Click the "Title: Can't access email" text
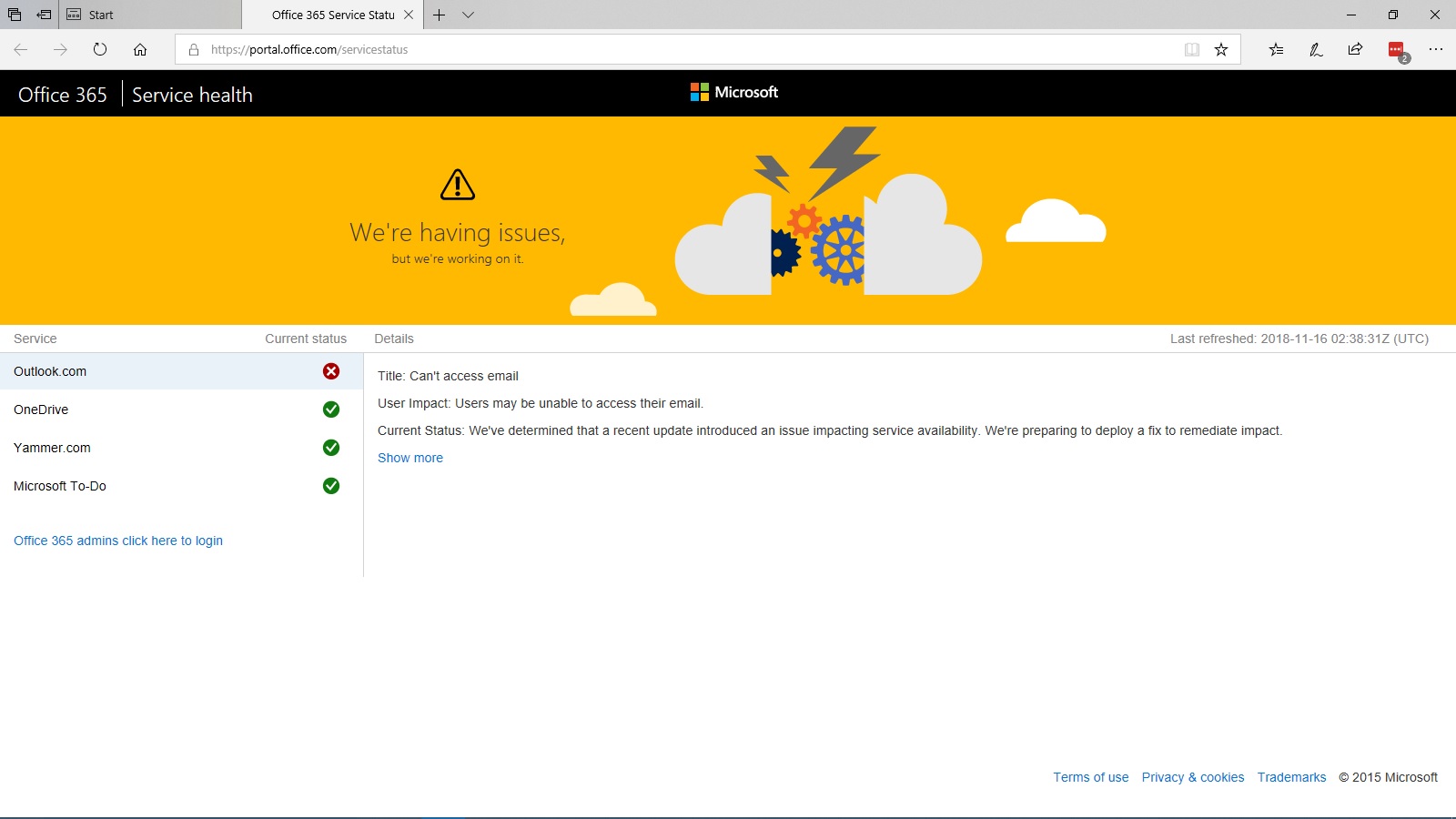The width and height of the screenshot is (1456, 819). click(448, 376)
